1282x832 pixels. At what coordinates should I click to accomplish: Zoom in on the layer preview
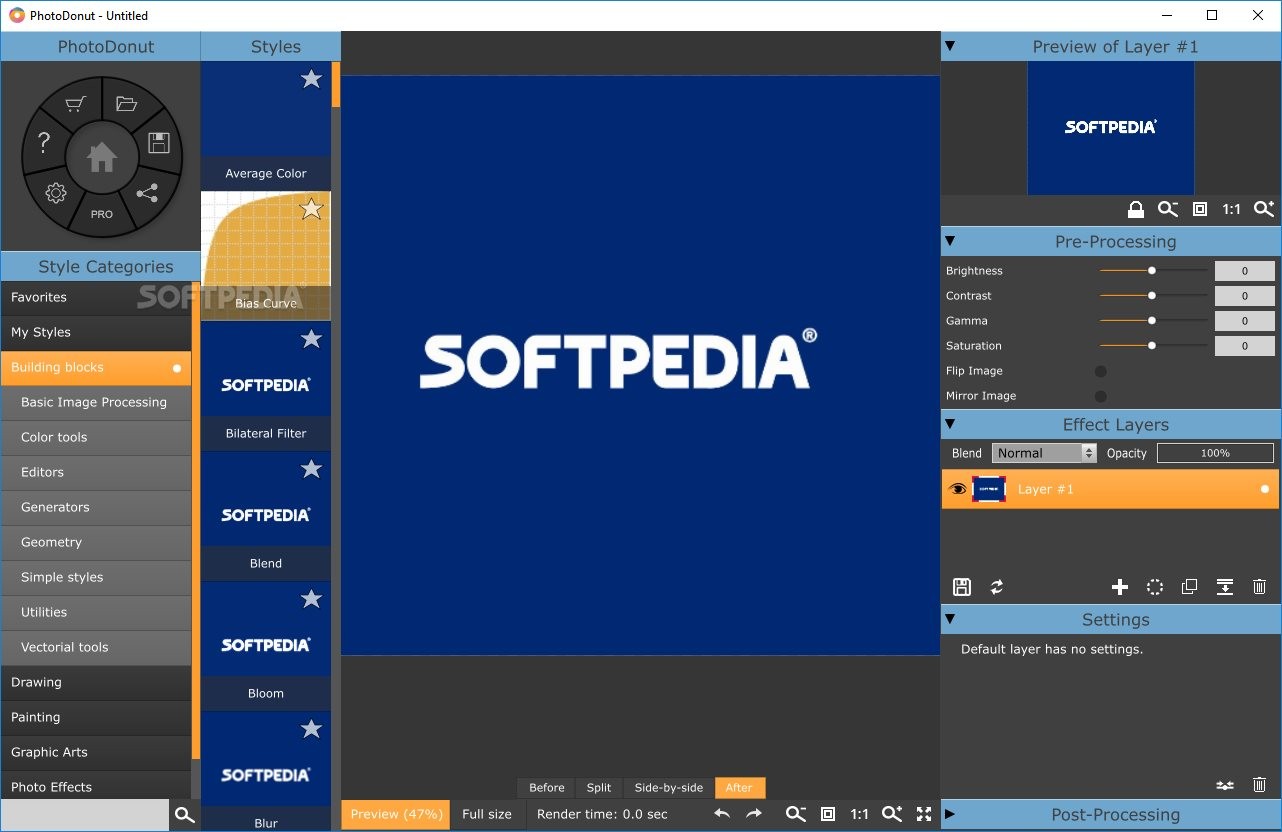click(x=1264, y=209)
